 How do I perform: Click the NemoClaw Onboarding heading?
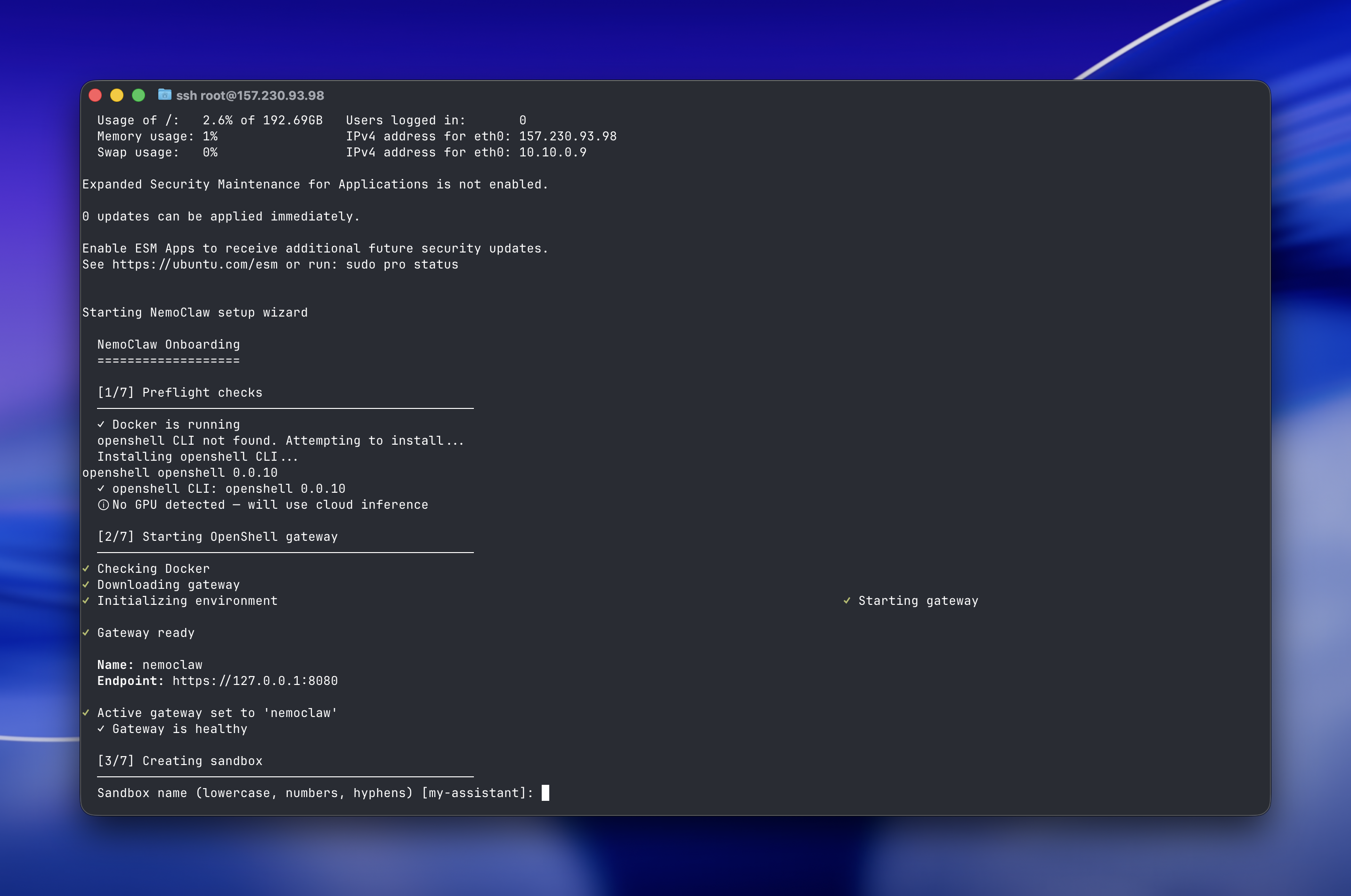pyautogui.click(x=168, y=344)
